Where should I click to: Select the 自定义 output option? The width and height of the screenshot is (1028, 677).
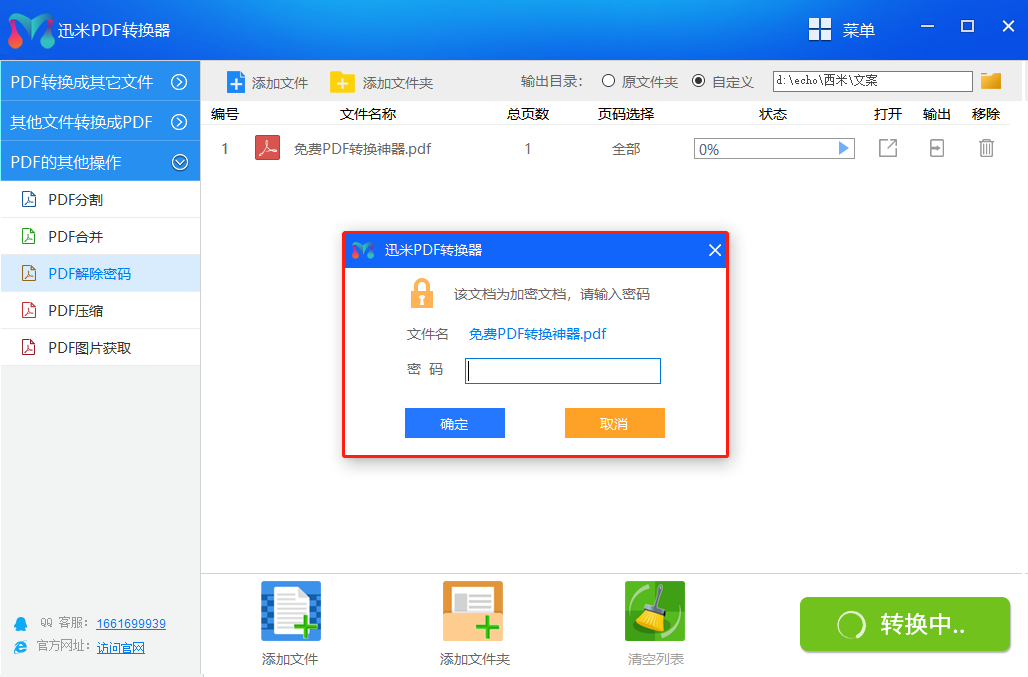coord(697,81)
